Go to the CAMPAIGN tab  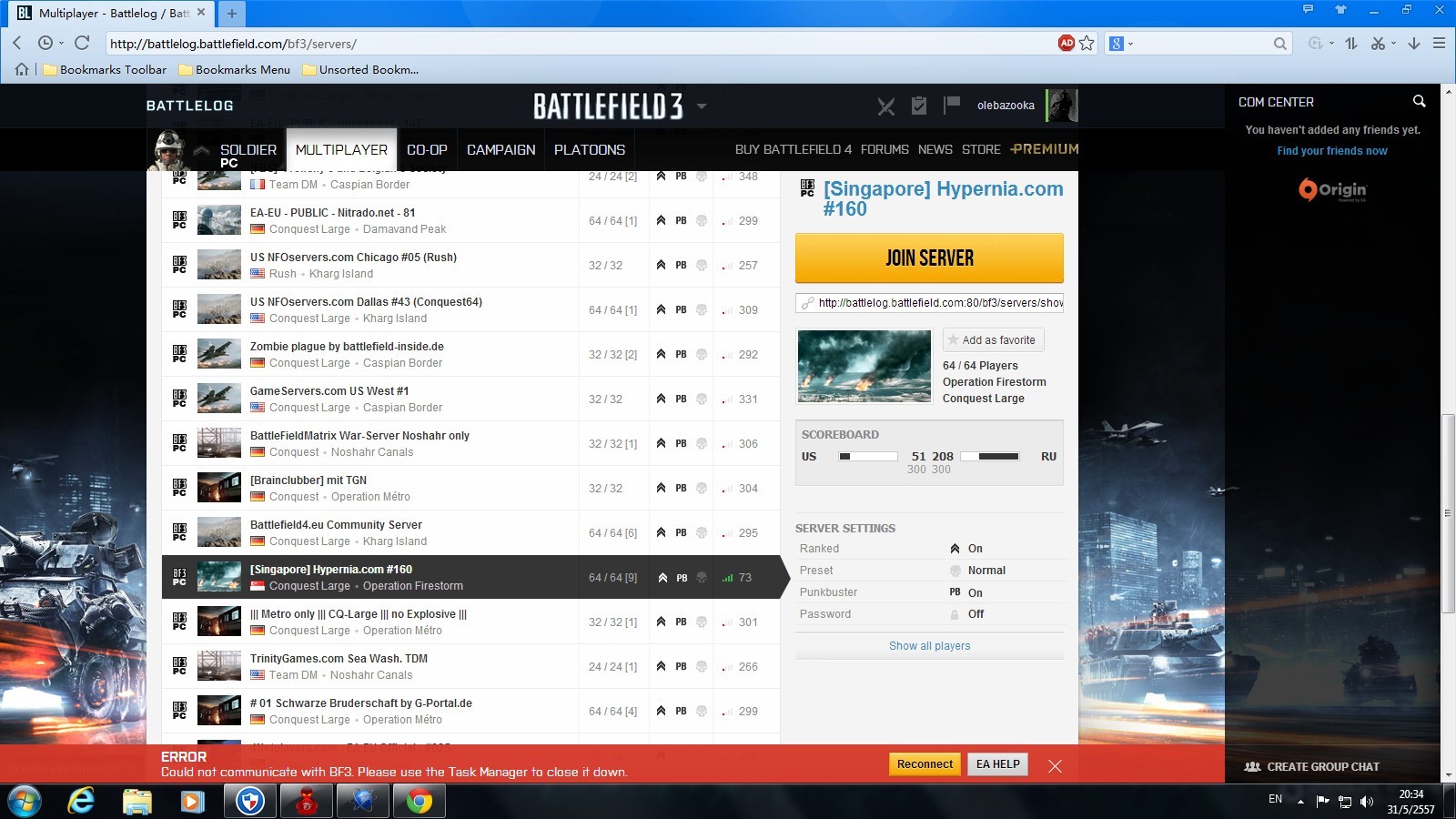(x=500, y=149)
